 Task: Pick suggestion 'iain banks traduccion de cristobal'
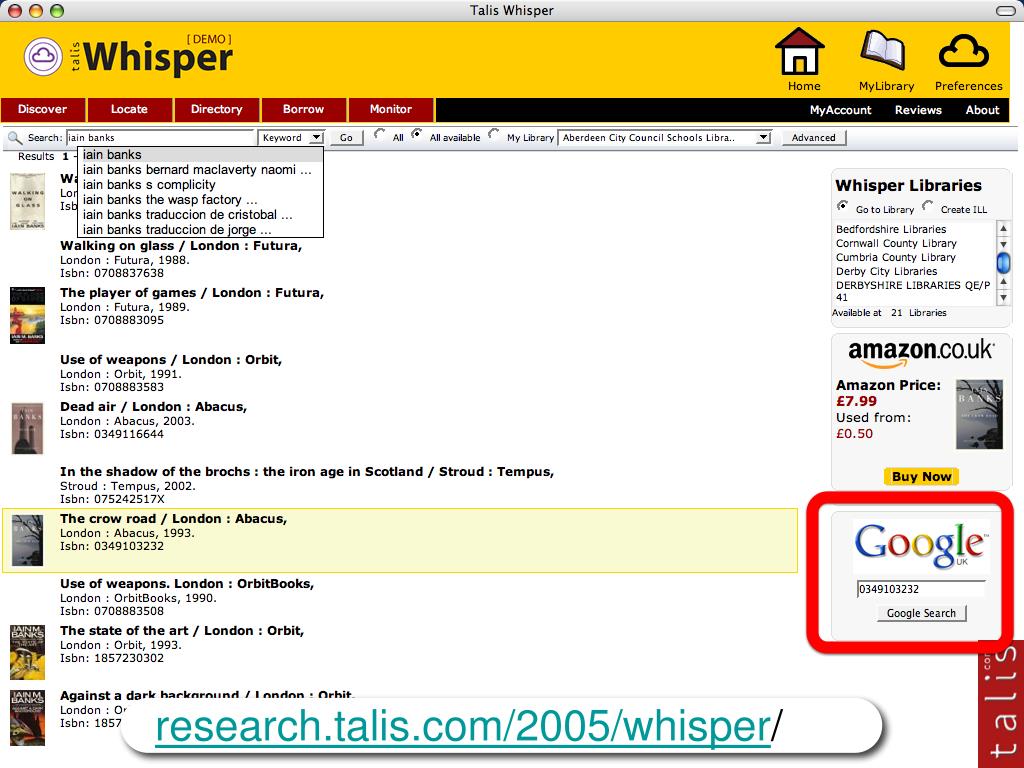[200, 215]
